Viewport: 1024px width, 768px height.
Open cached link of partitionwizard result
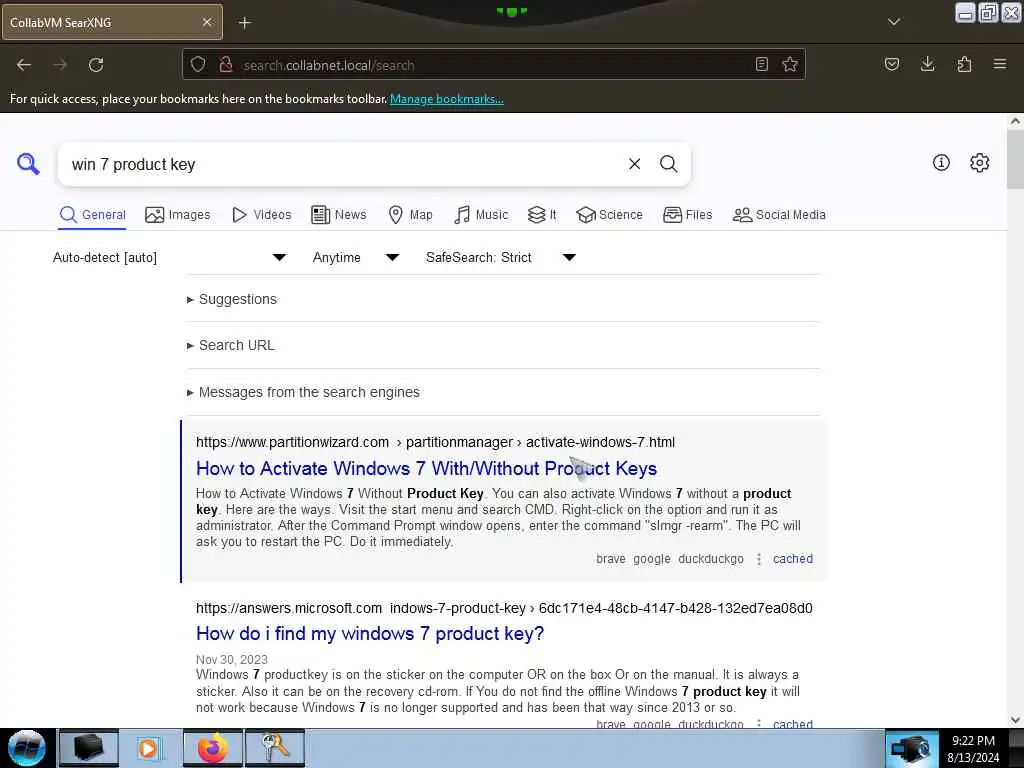point(793,559)
